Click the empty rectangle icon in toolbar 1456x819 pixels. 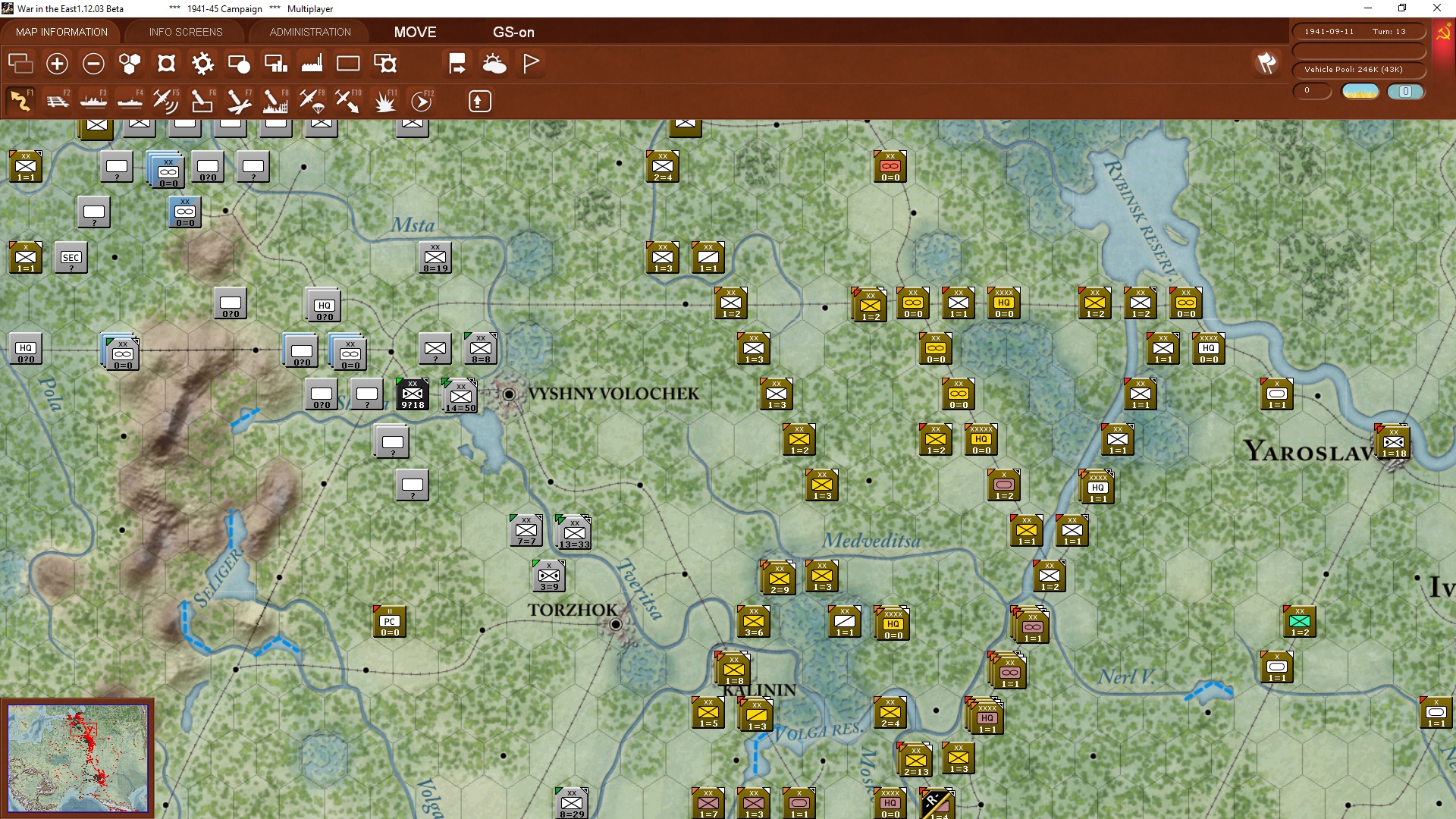[x=348, y=64]
